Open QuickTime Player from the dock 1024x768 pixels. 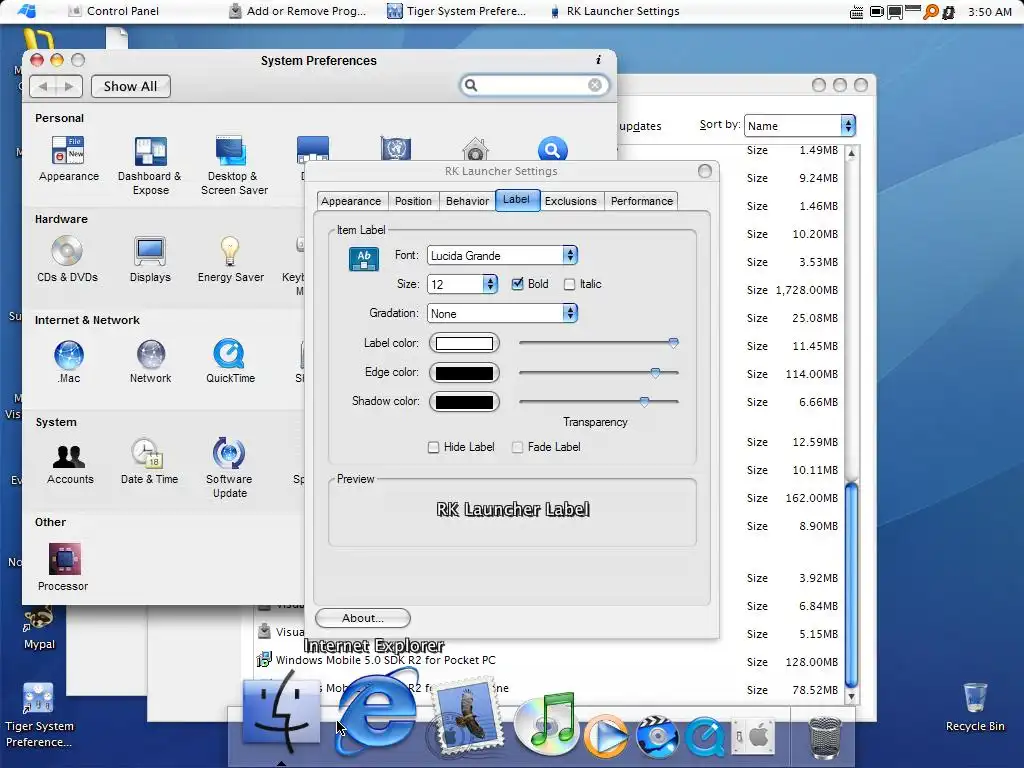pos(704,737)
